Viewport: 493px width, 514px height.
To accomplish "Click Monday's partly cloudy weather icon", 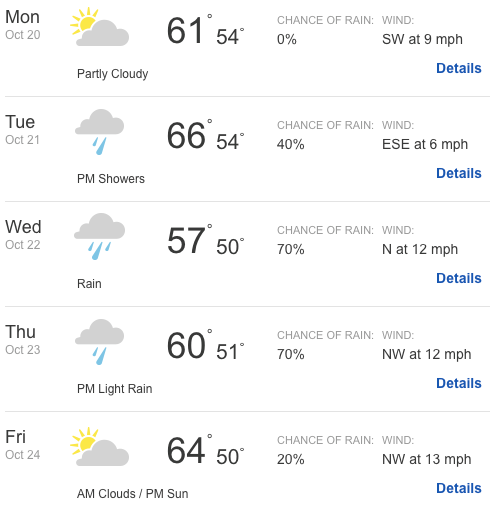I will (x=99, y=27).
